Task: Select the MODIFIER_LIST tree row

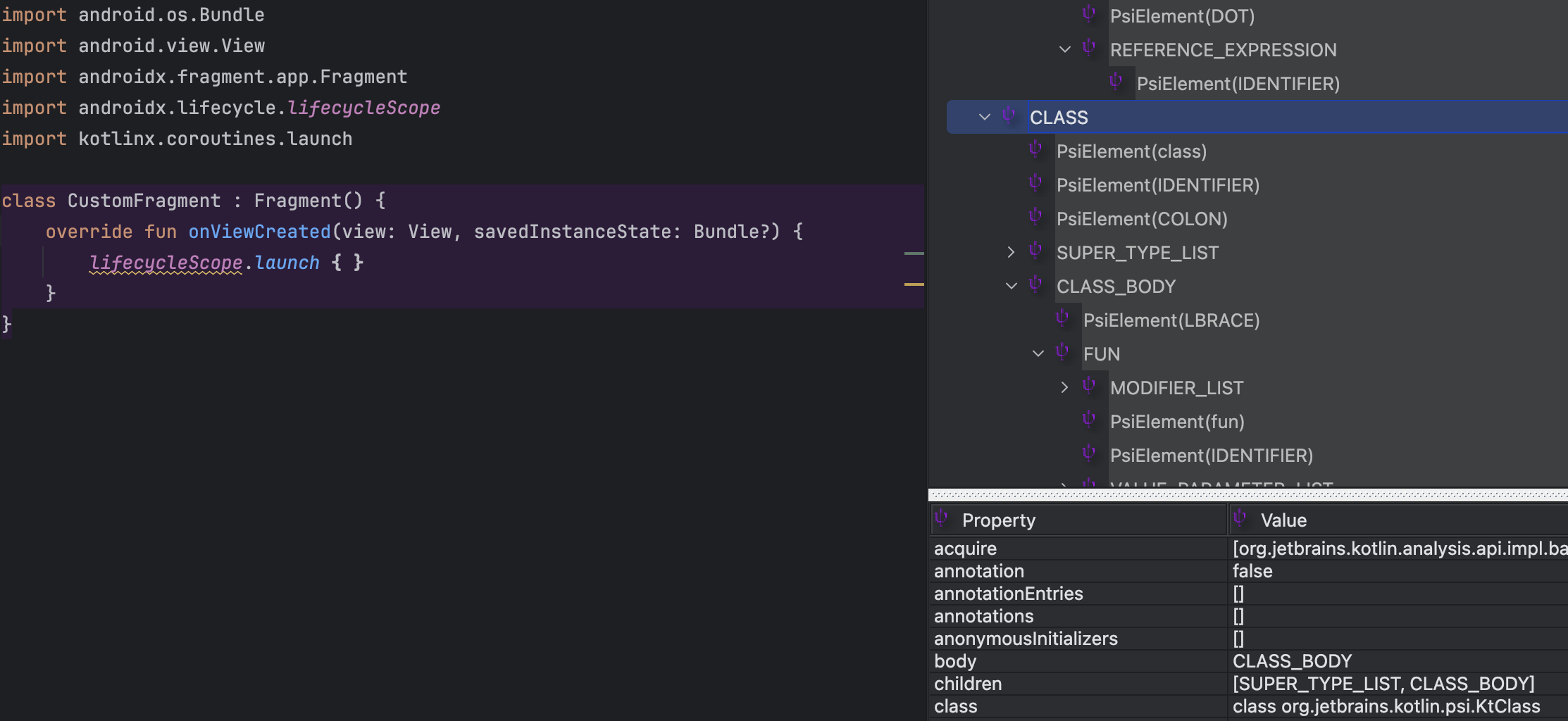Action: coord(1176,388)
